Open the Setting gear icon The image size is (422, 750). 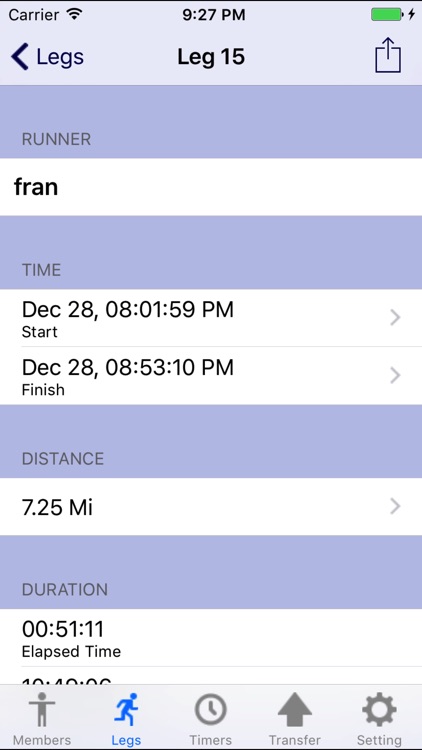pos(379,710)
